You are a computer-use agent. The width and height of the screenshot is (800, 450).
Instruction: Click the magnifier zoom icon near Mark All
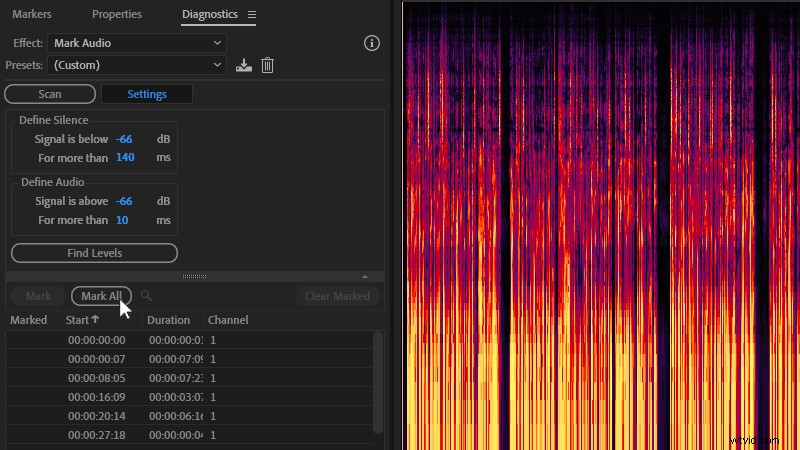pyautogui.click(x=146, y=295)
